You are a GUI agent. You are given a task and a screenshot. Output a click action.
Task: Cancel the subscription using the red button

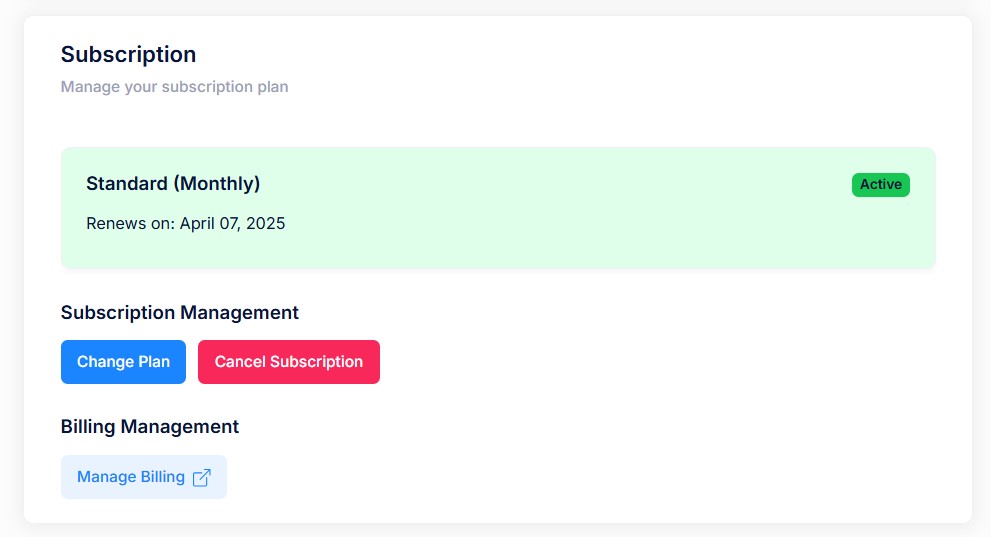click(x=289, y=362)
